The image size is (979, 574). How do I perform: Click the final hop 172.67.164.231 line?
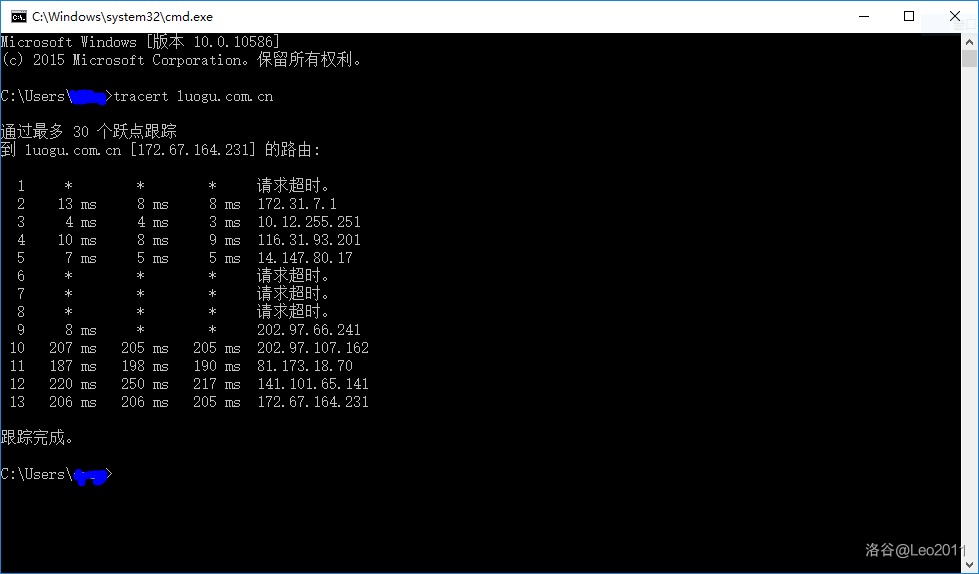point(189,402)
